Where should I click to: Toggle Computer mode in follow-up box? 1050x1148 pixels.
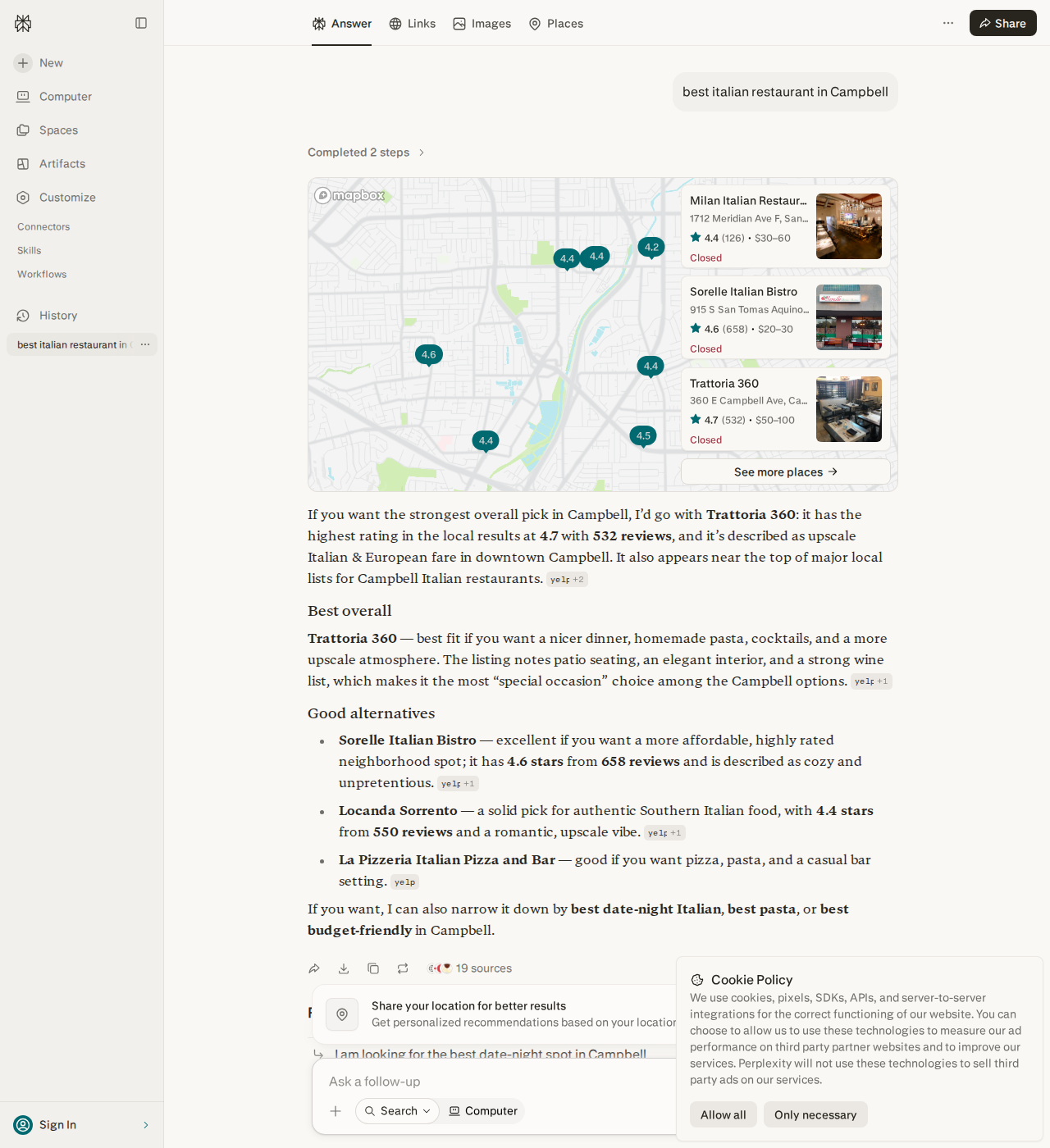483,1111
